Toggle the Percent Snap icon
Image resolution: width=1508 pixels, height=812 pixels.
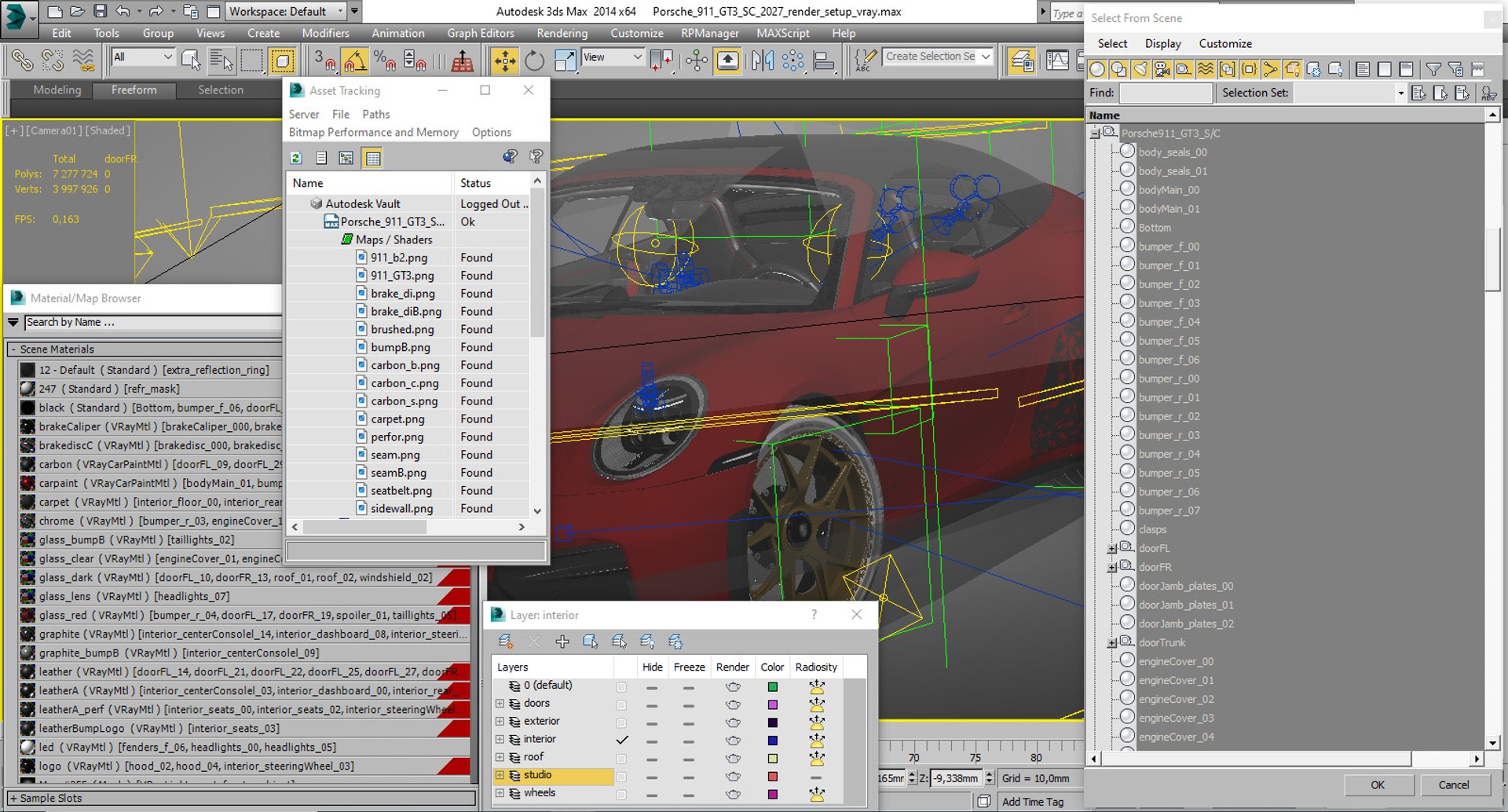click(x=384, y=60)
